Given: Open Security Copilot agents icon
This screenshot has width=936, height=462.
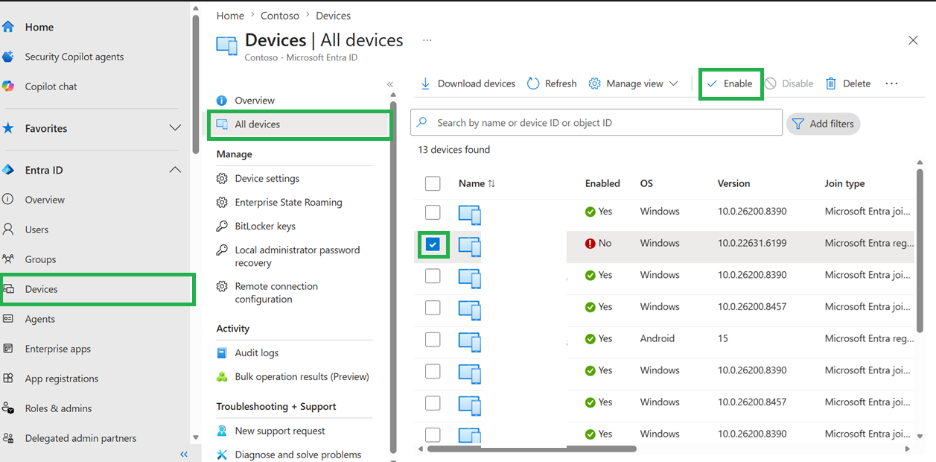Looking at the screenshot, I should [x=8, y=57].
